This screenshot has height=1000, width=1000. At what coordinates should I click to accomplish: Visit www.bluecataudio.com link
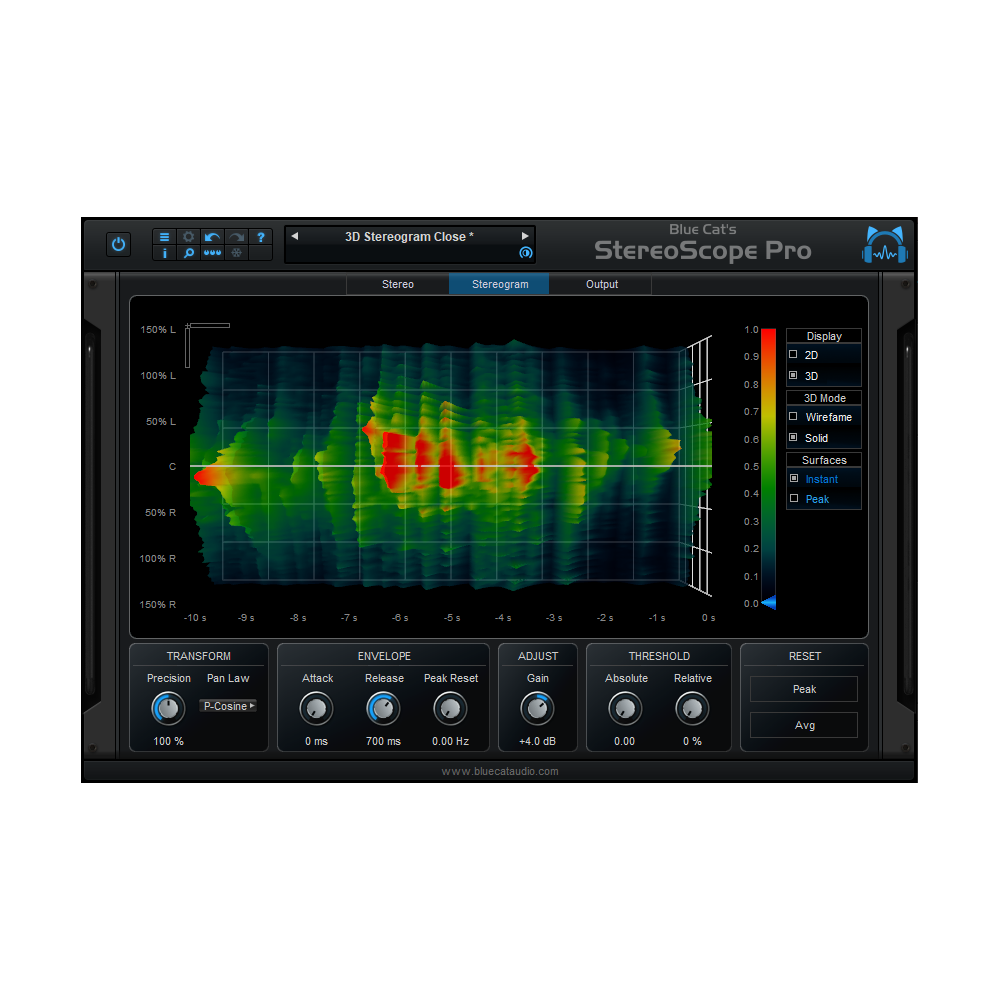pyautogui.click(x=499, y=771)
